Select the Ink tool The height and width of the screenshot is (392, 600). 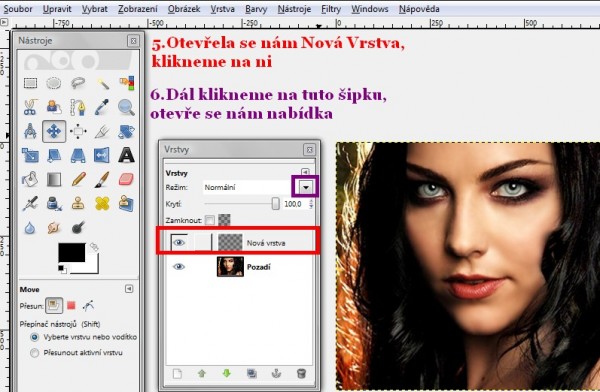[54, 203]
